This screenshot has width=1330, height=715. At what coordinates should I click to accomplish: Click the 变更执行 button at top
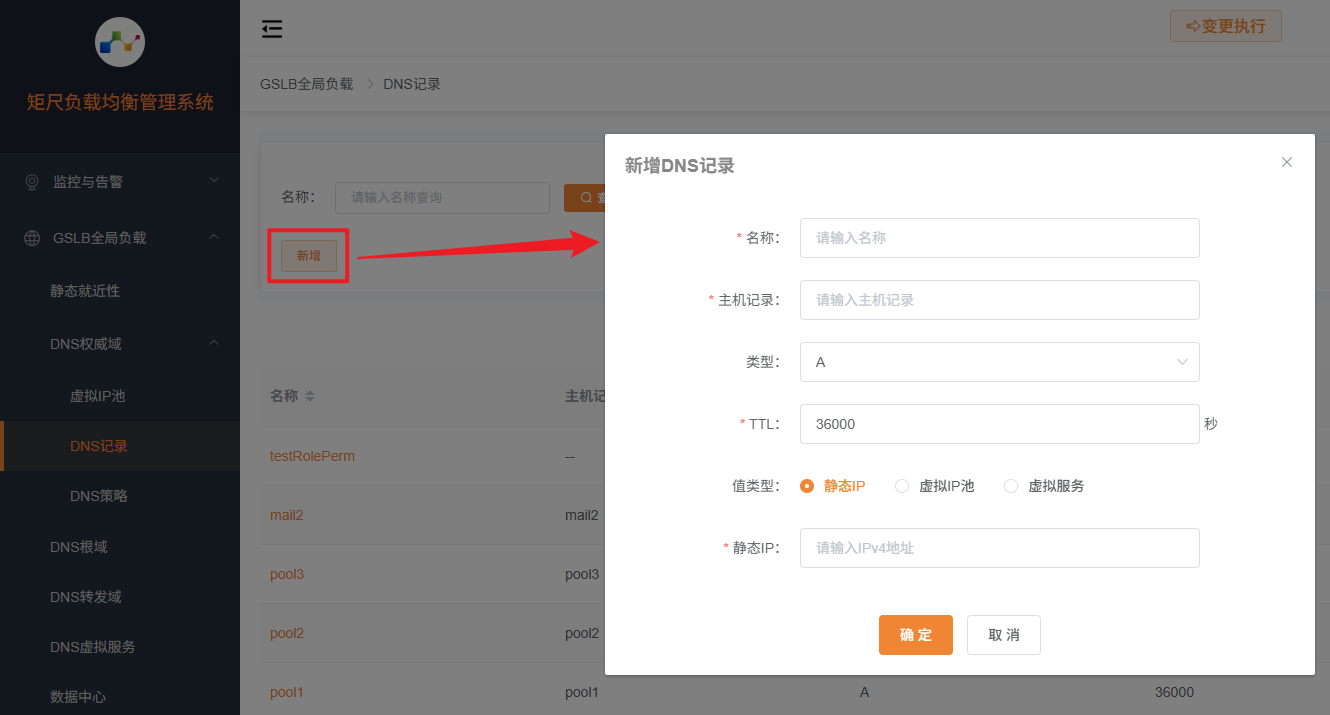tap(1225, 26)
